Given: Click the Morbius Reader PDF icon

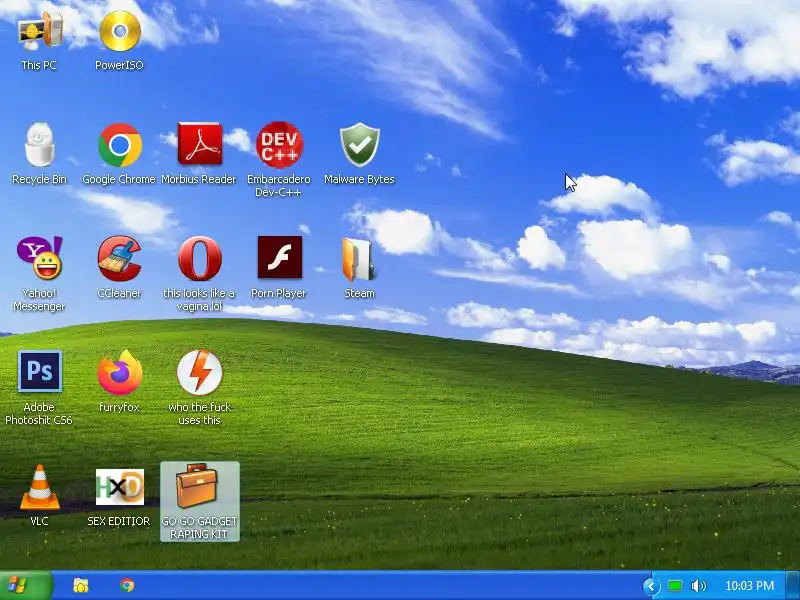Looking at the screenshot, I should pyautogui.click(x=199, y=144).
